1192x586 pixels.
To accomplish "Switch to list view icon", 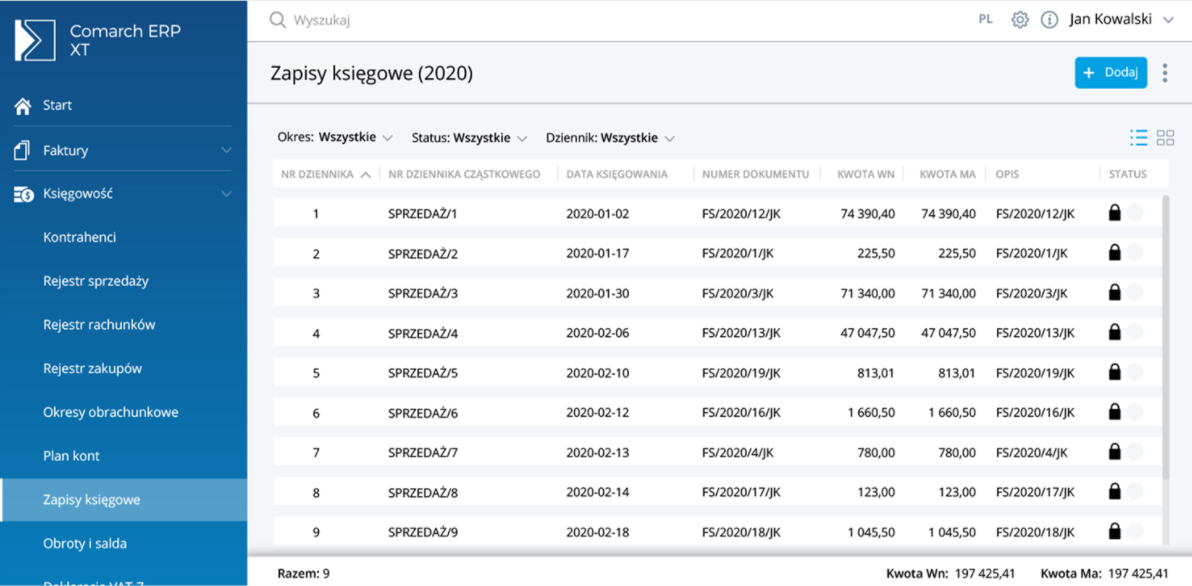I will coord(1139,138).
